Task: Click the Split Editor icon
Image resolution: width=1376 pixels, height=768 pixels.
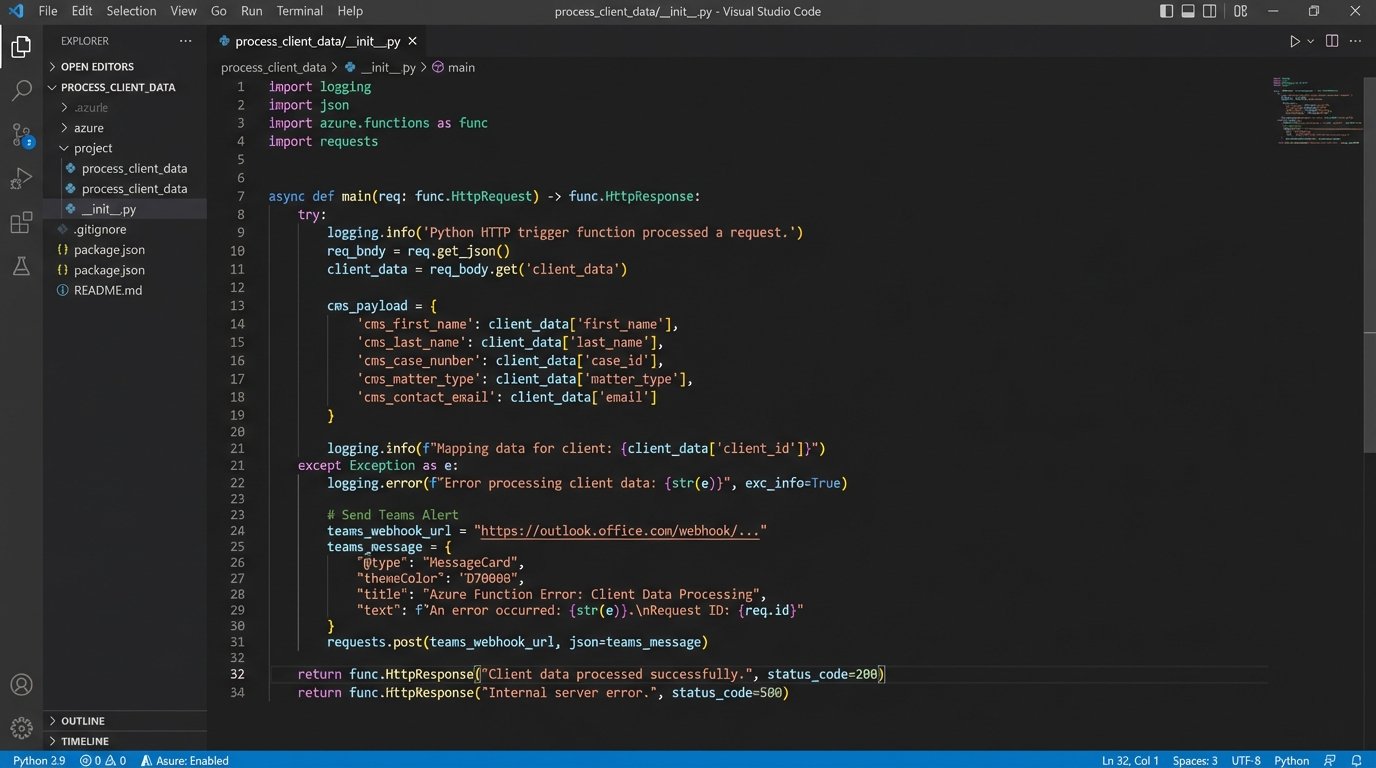Action: [1331, 41]
